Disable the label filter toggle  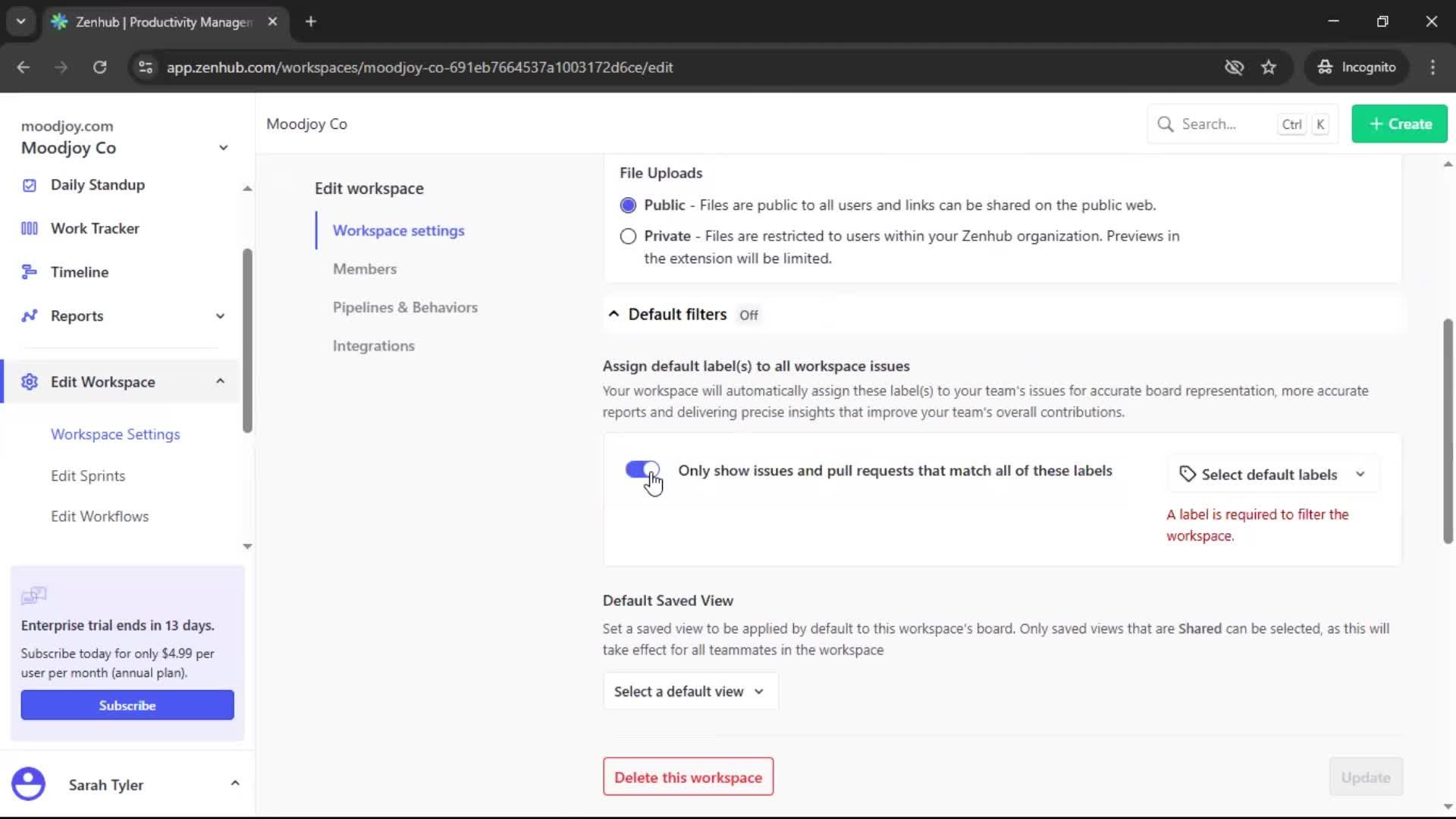click(x=642, y=470)
